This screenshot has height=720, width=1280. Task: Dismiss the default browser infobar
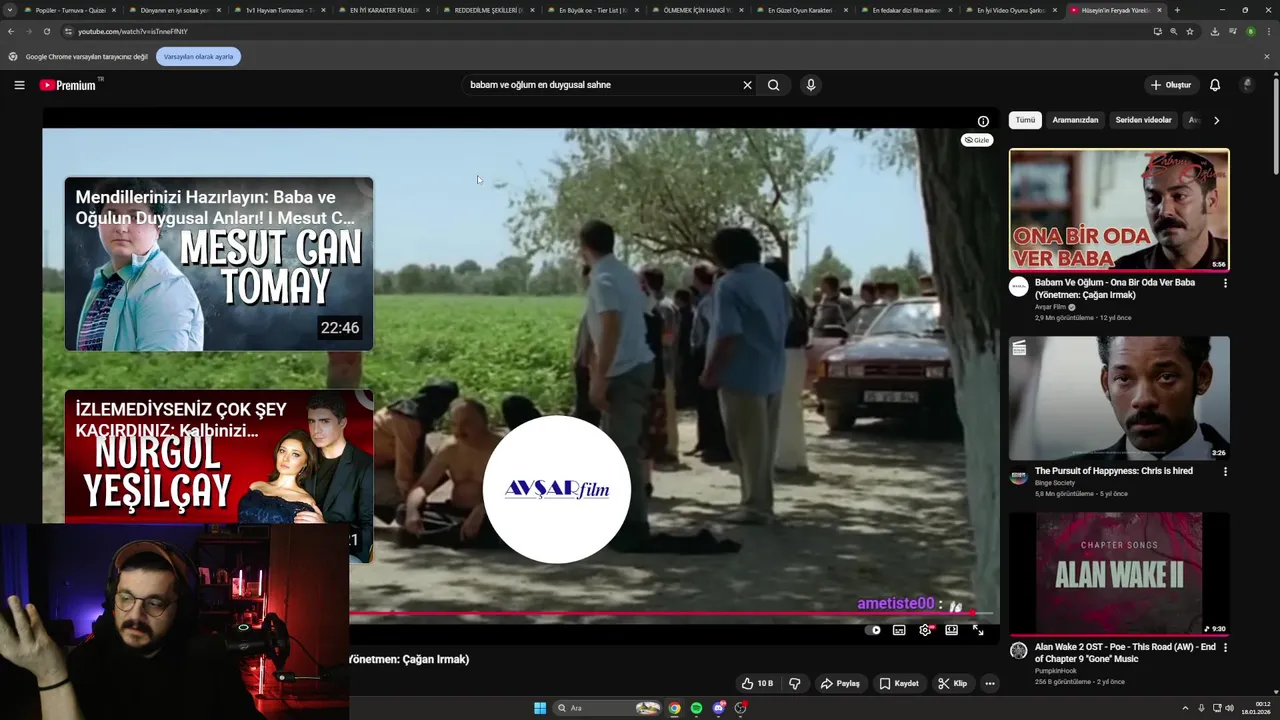point(1267,57)
